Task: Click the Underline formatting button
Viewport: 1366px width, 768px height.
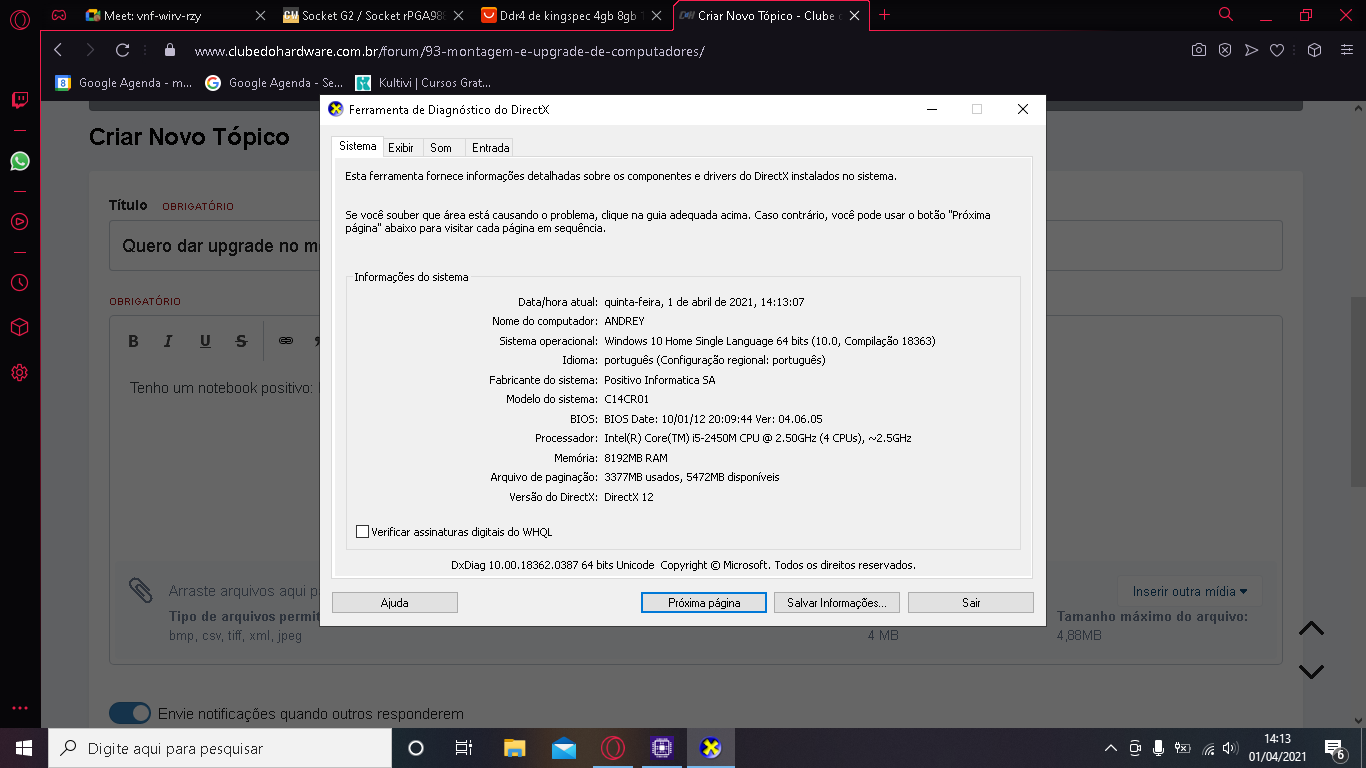Action: pyautogui.click(x=205, y=341)
